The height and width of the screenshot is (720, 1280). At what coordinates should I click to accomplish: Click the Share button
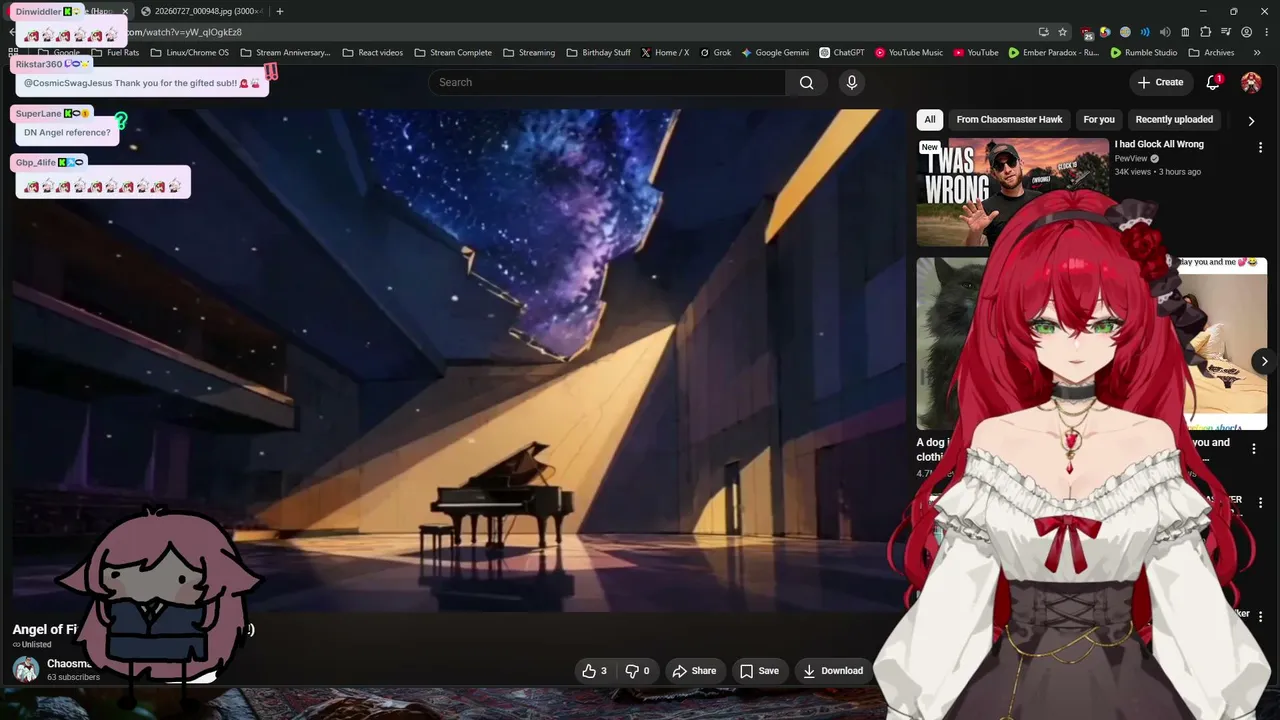[x=694, y=671]
